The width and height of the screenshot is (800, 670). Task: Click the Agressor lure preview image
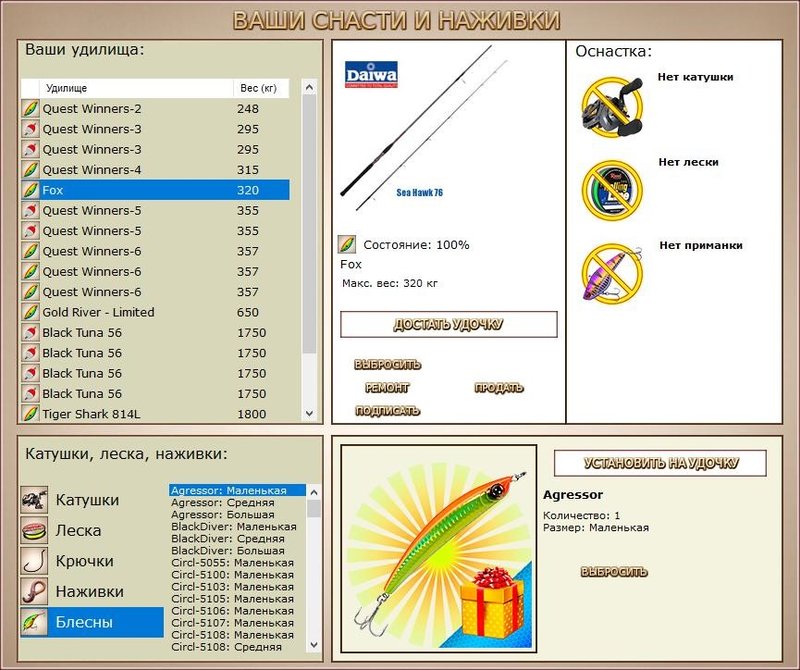point(438,549)
